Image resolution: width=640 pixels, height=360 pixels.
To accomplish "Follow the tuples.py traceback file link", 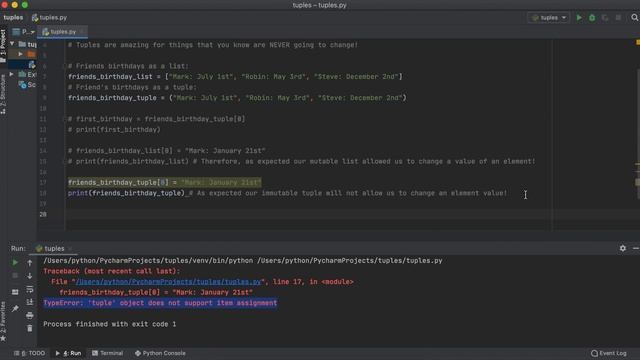I will click(168, 282).
